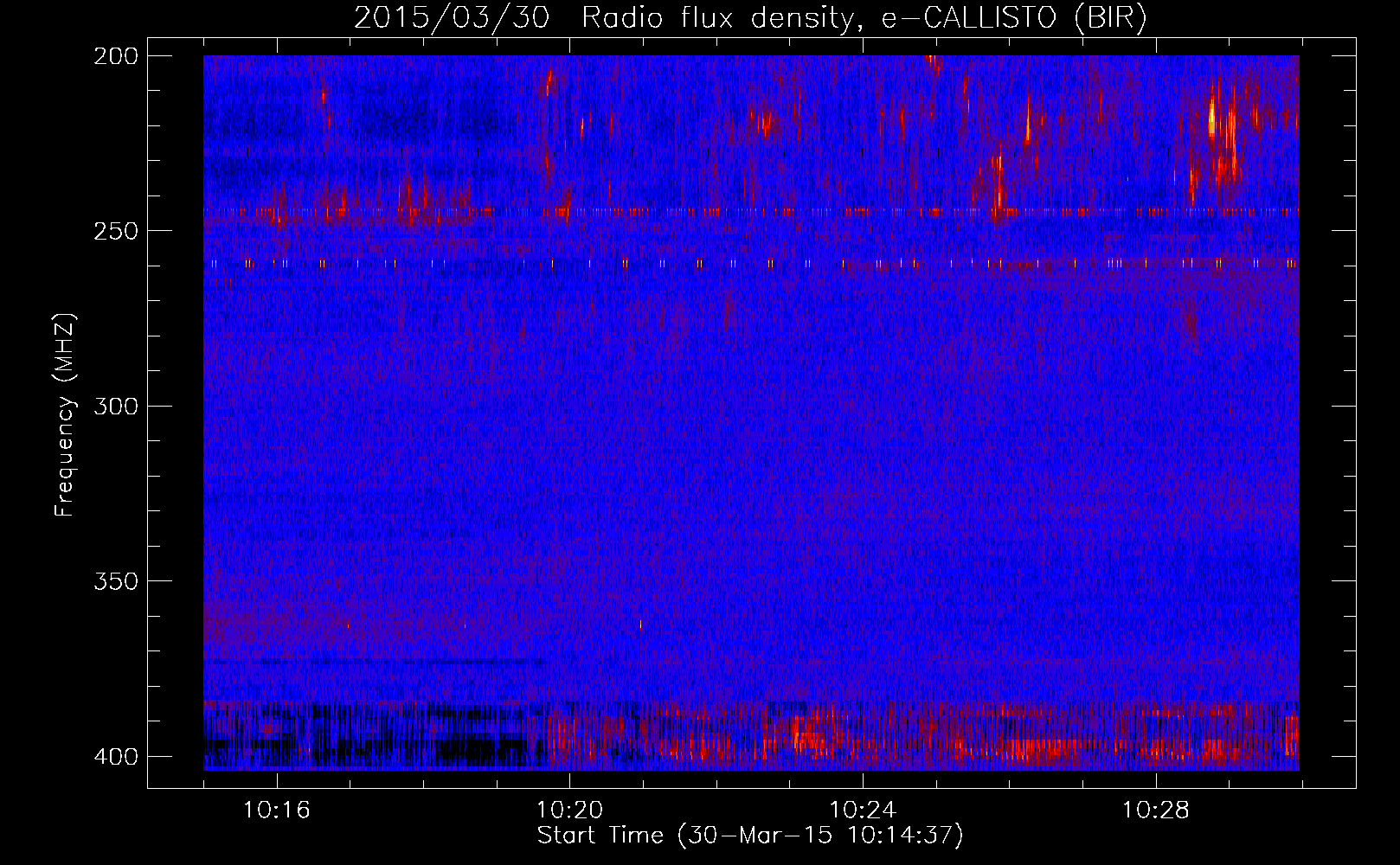Screen dimensions: 1400x865
Task: Click the '400' frequency tick label
Action: pyautogui.click(x=115, y=757)
